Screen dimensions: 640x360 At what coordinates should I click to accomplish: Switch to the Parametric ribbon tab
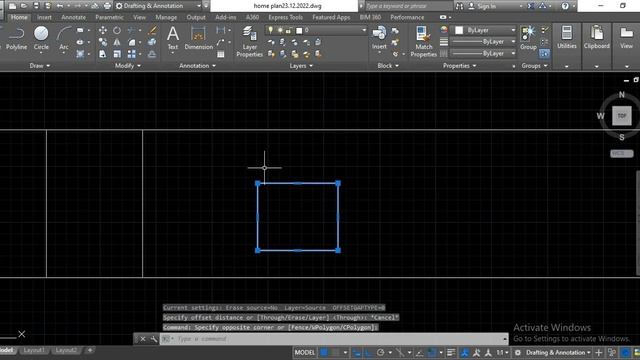pos(109,18)
